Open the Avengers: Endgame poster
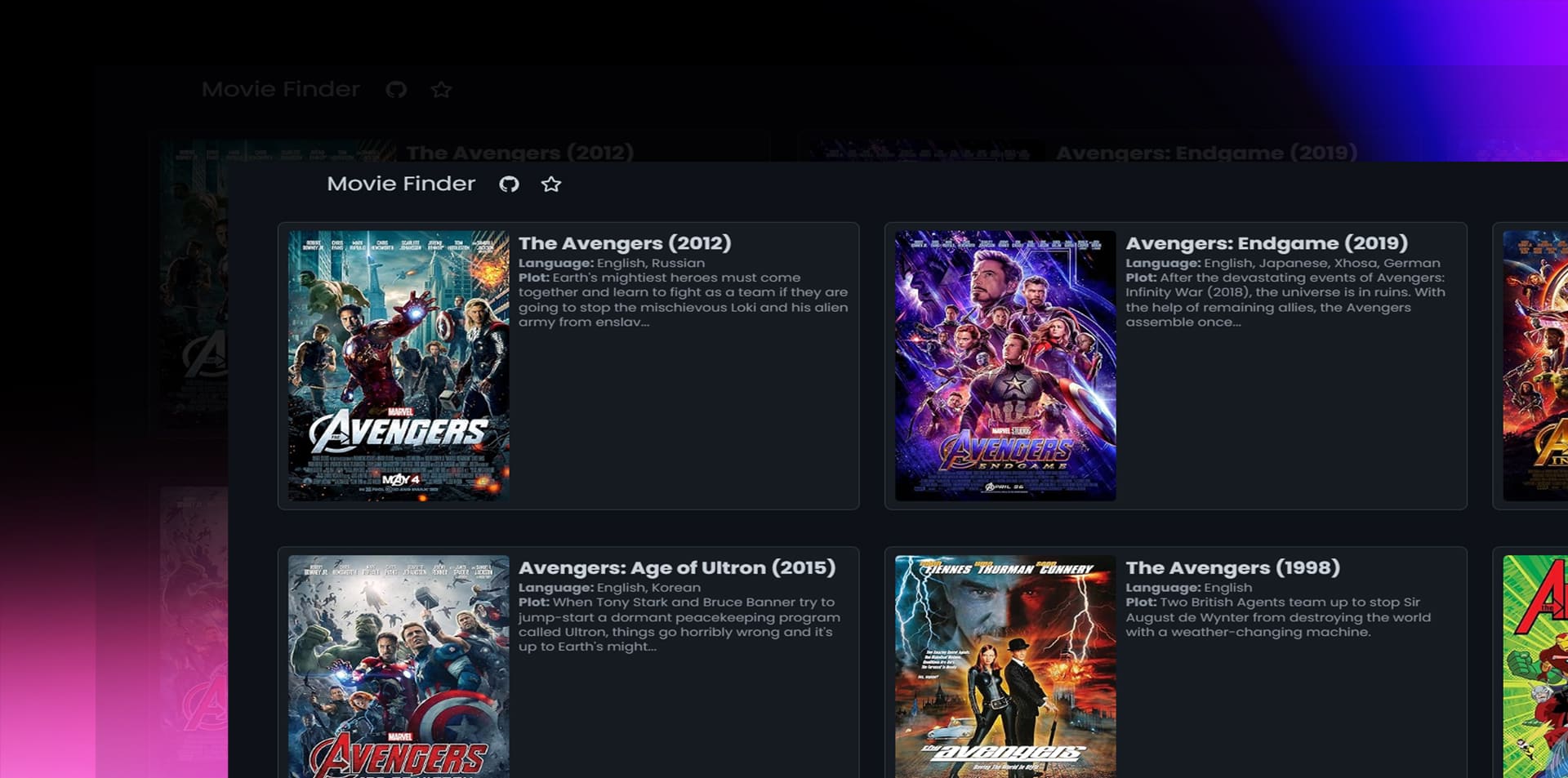The image size is (1568, 778). pyautogui.click(x=1005, y=365)
